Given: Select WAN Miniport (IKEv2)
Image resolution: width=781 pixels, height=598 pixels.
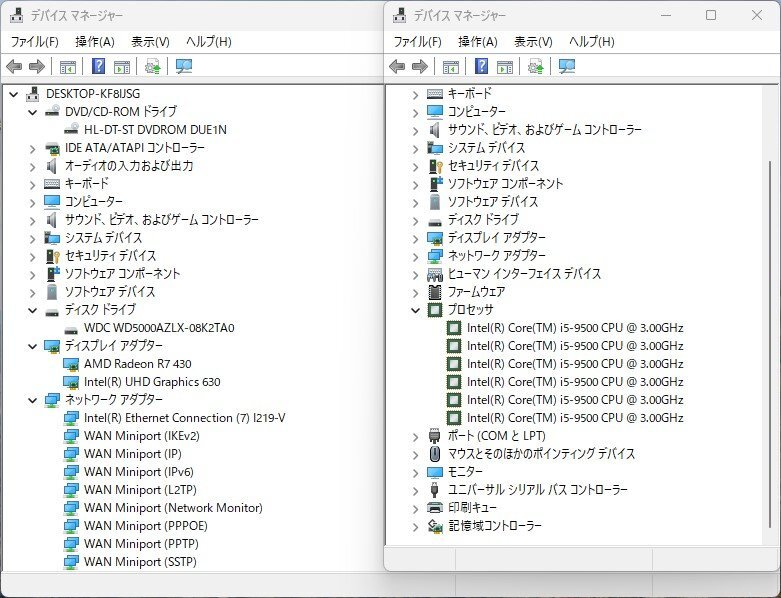Looking at the screenshot, I should point(142,436).
